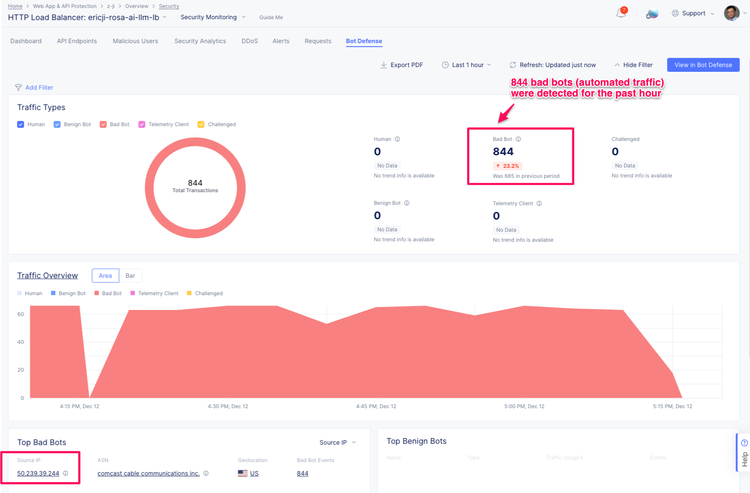Open the Help side panel icon
The width and height of the screenshot is (750, 493).
[x=743, y=452]
